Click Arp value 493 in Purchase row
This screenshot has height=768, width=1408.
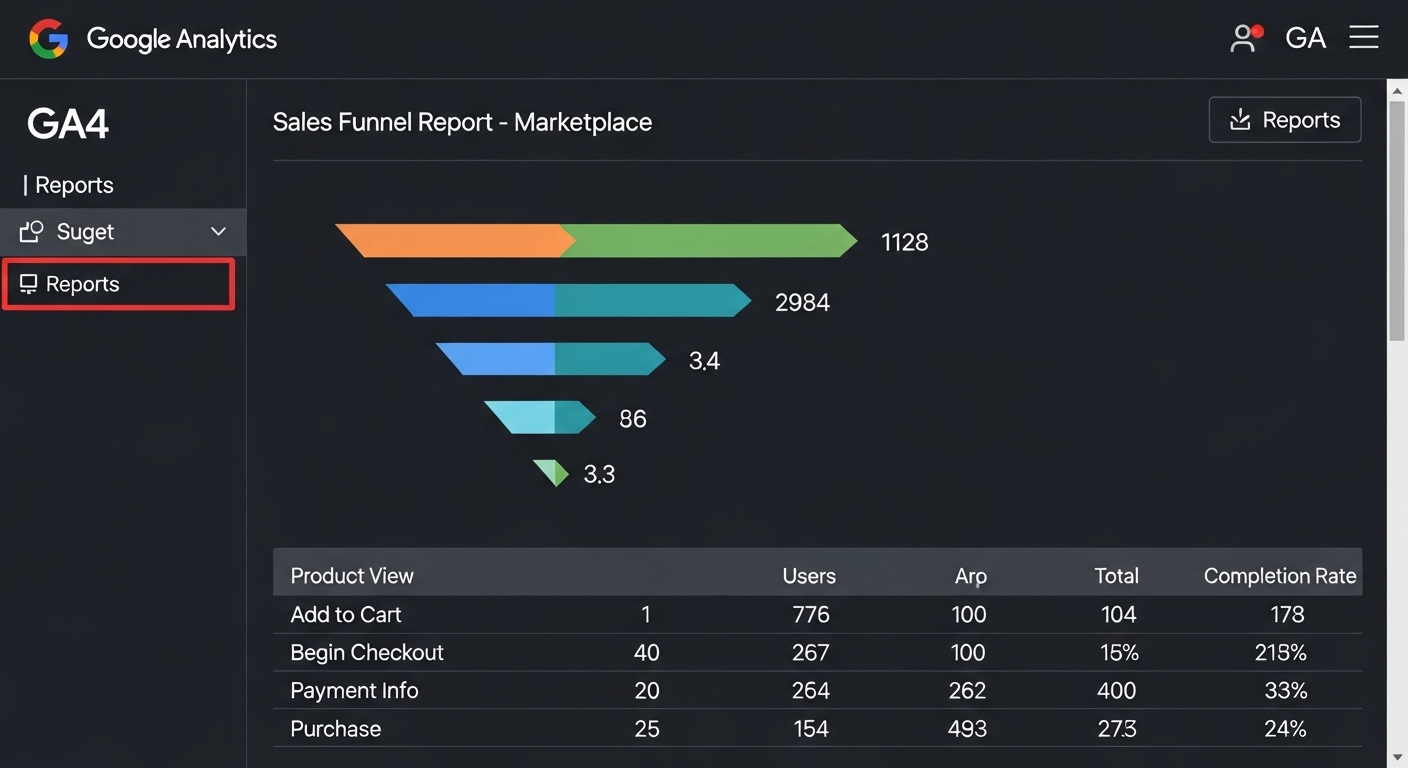pyautogui.click(x=967, y=729)
